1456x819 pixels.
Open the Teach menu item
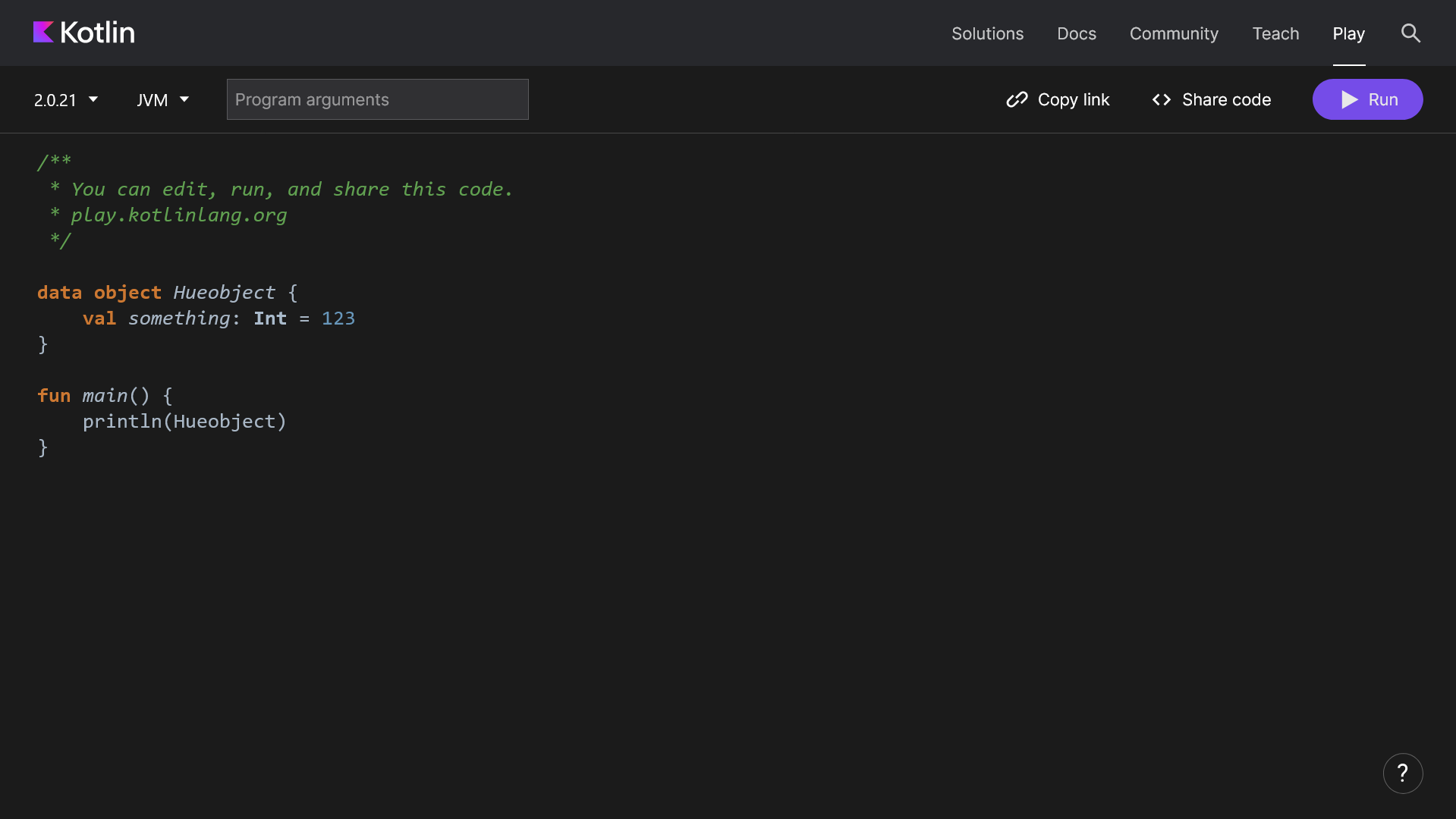(x=1275, y=33)
